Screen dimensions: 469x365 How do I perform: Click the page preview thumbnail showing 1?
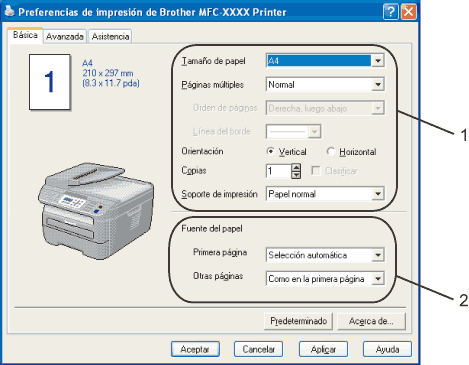tap(50, 82)
